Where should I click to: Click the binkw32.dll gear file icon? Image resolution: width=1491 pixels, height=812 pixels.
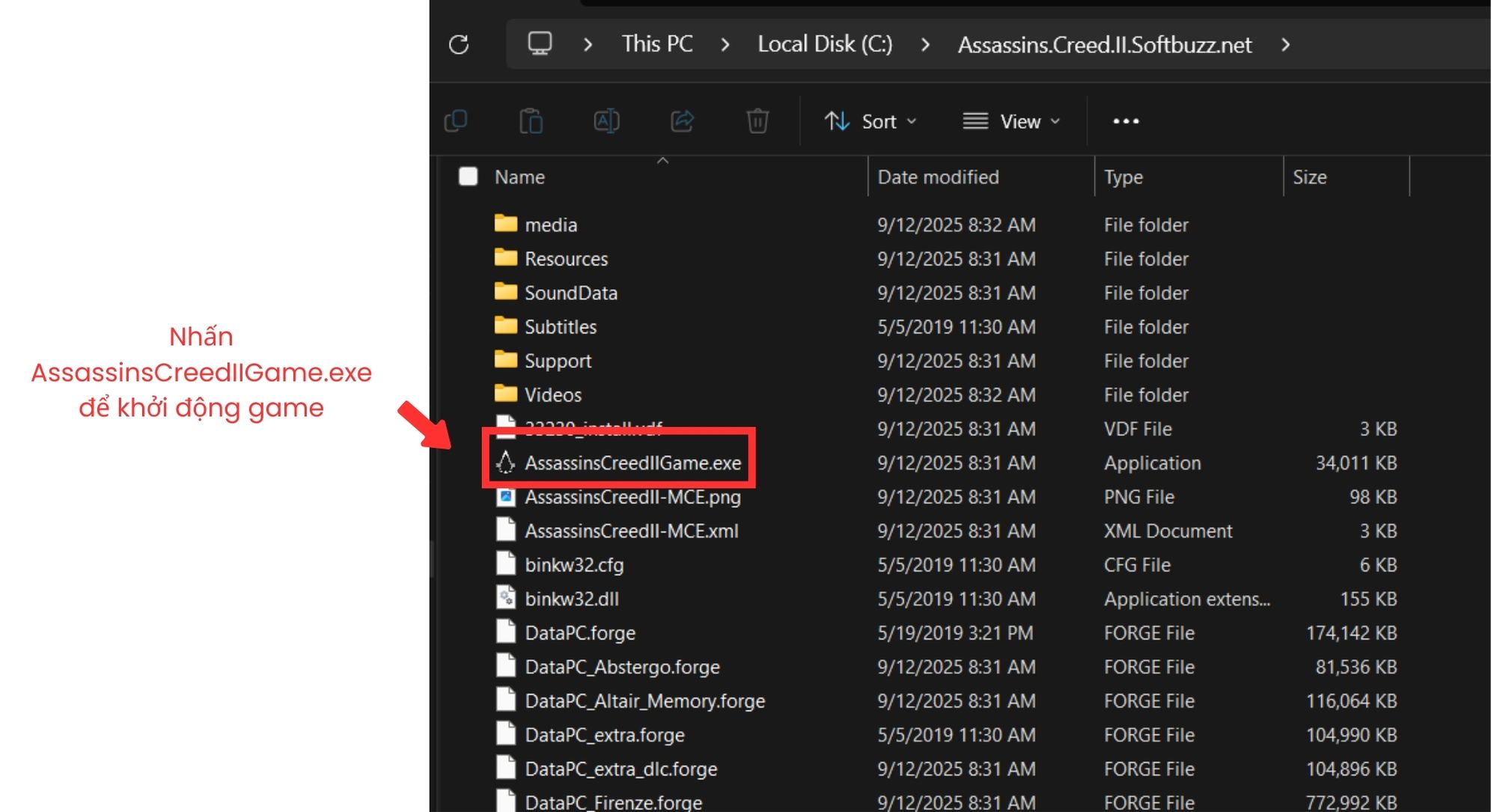point(506,598)
